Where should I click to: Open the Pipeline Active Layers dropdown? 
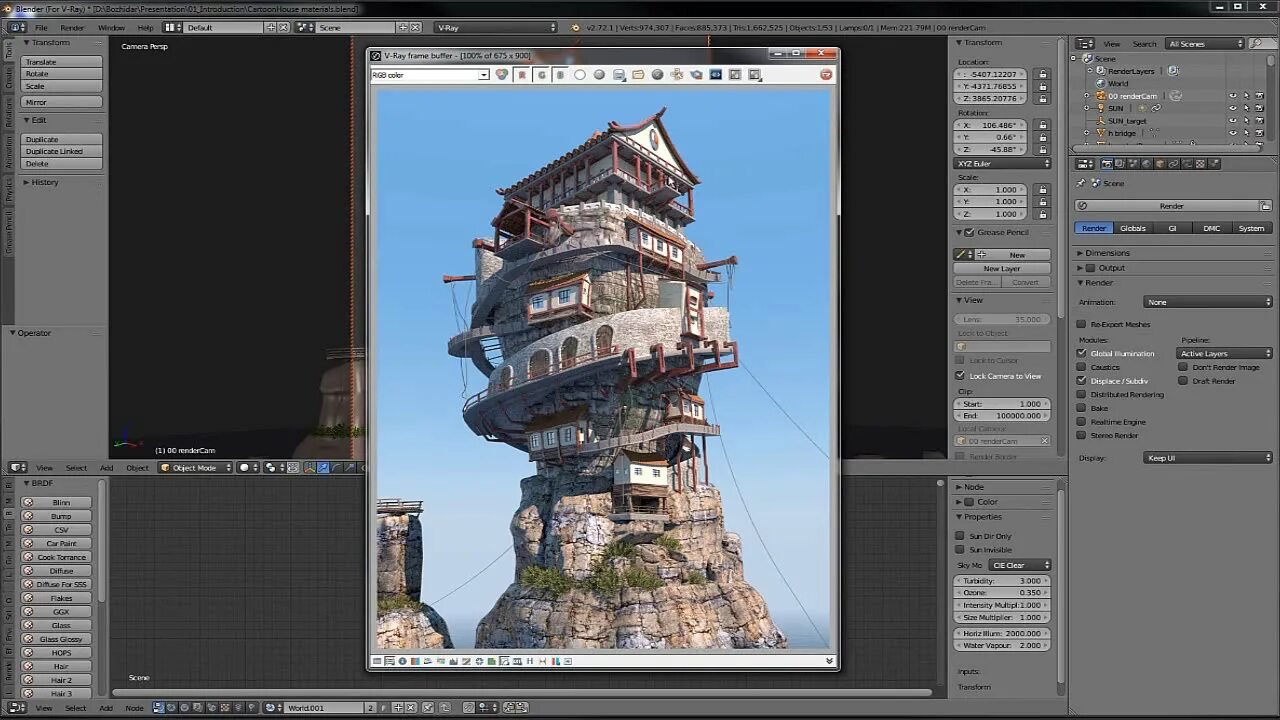(x=1224, y=353)
